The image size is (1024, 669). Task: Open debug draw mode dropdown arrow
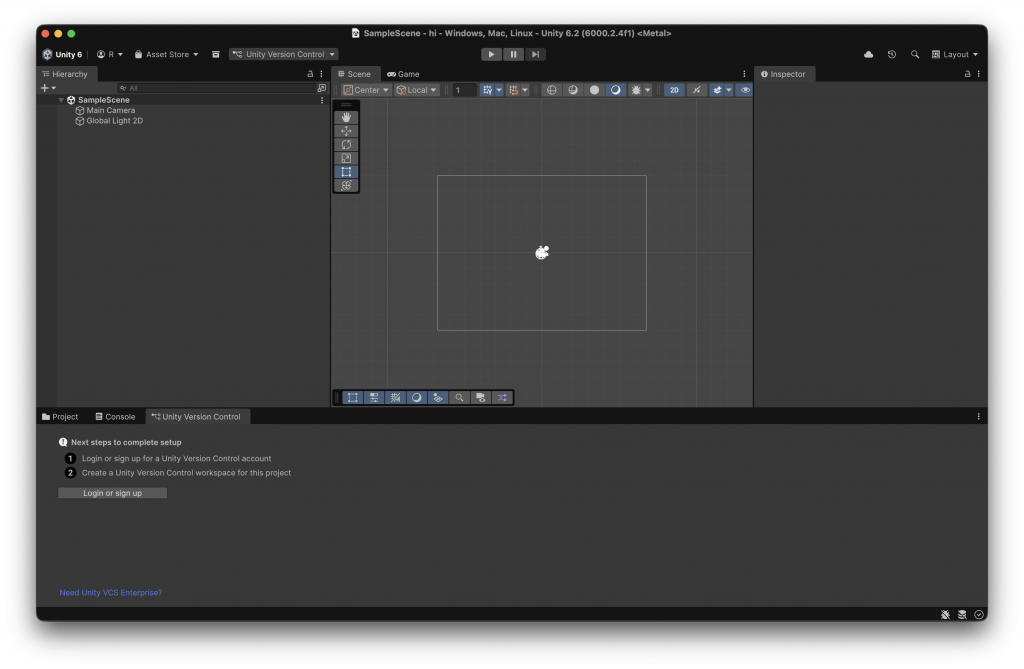click(648, 90)
